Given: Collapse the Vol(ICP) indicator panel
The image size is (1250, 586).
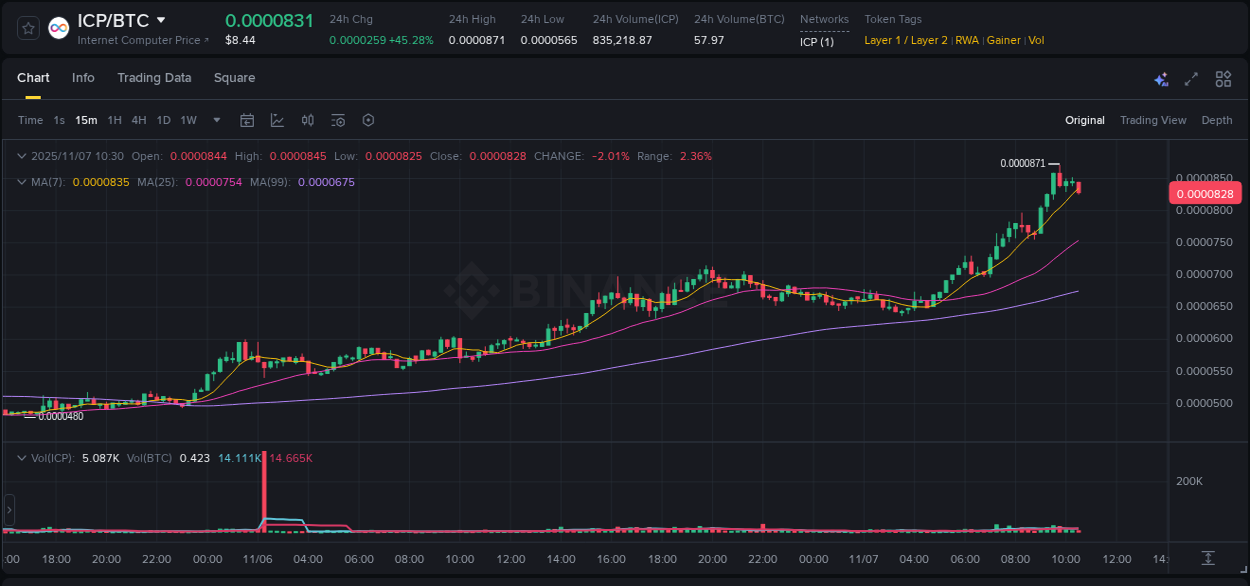Looking at the screenshot, I should click(22, 458).
